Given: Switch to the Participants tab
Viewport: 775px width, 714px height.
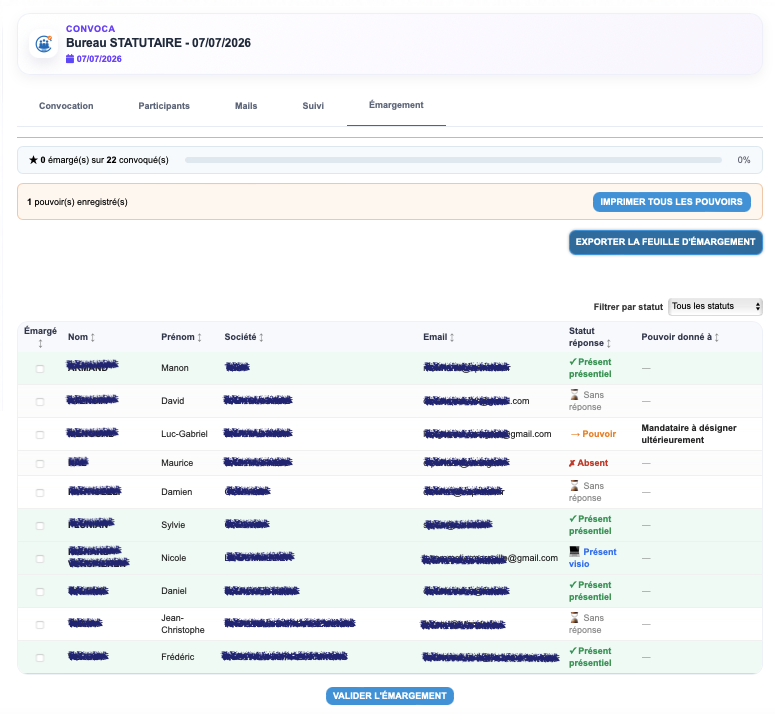Looking at the screenshot, I should [164, 106].
